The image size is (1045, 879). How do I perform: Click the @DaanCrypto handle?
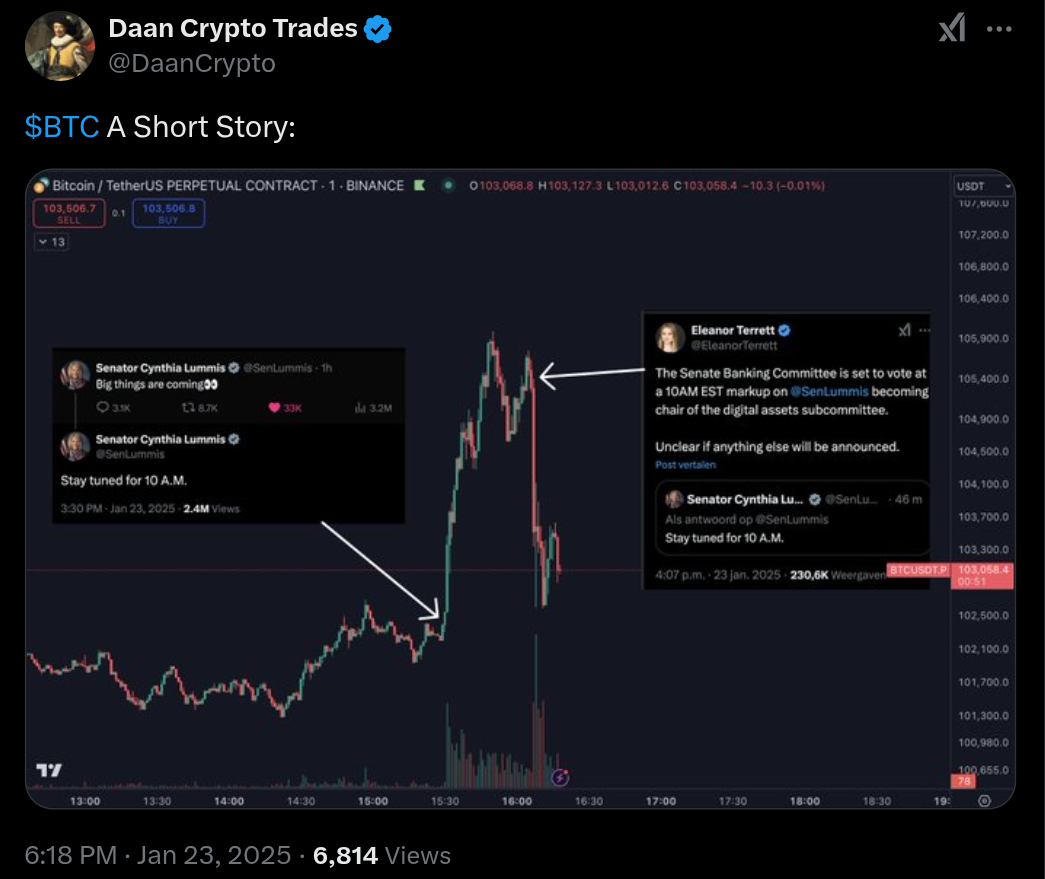point(192,63)
